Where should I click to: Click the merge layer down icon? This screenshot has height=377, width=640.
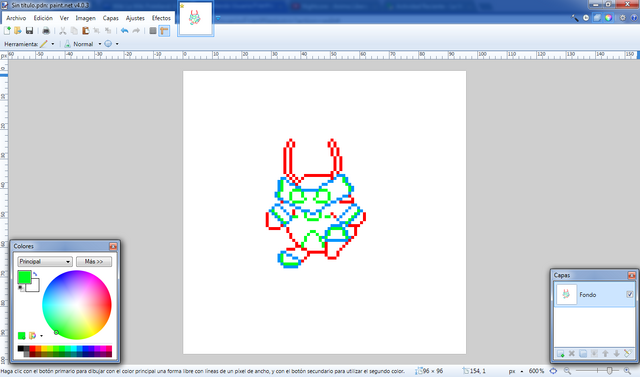[594, 354]
